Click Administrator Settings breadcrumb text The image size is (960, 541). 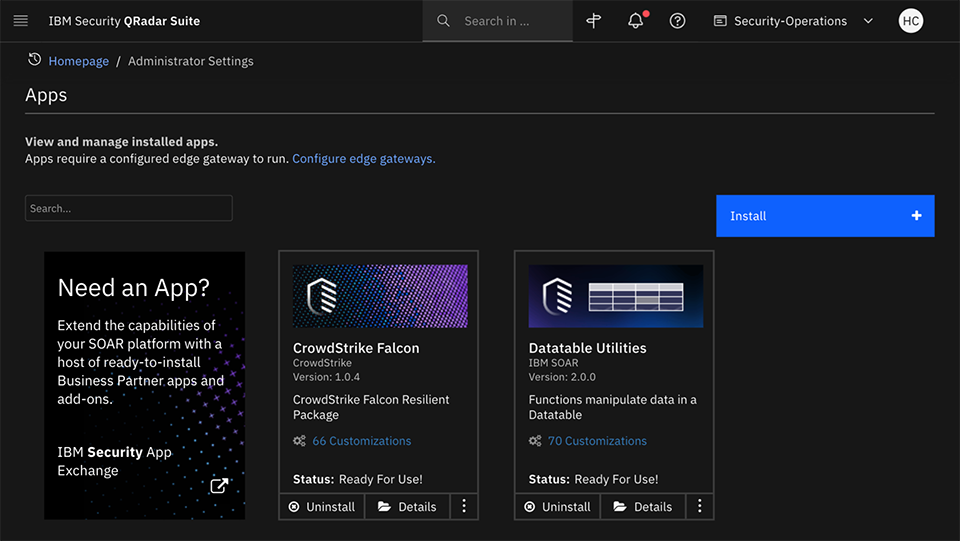pos(190,61)
